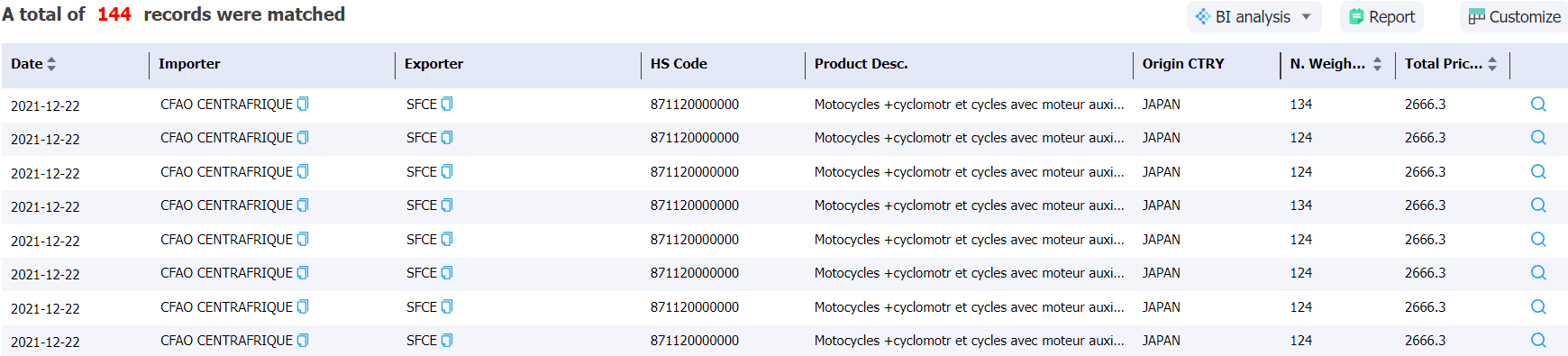Viewport: 1568px width, 356px height.
Task: Select the HS Code column header
Action: click(x=679, y=64)
